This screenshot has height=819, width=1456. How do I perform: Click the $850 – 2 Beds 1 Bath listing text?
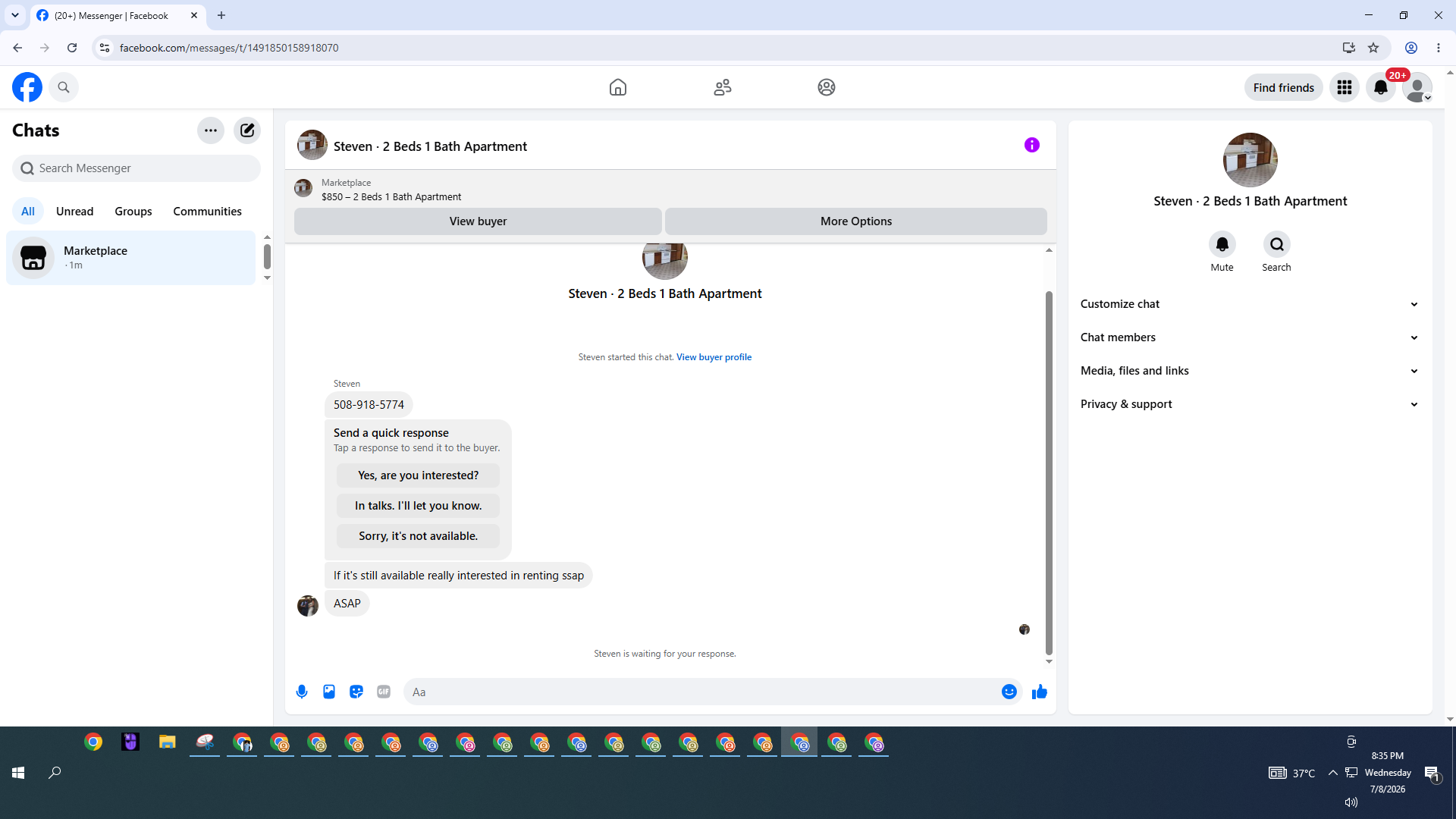coord(391,197)
